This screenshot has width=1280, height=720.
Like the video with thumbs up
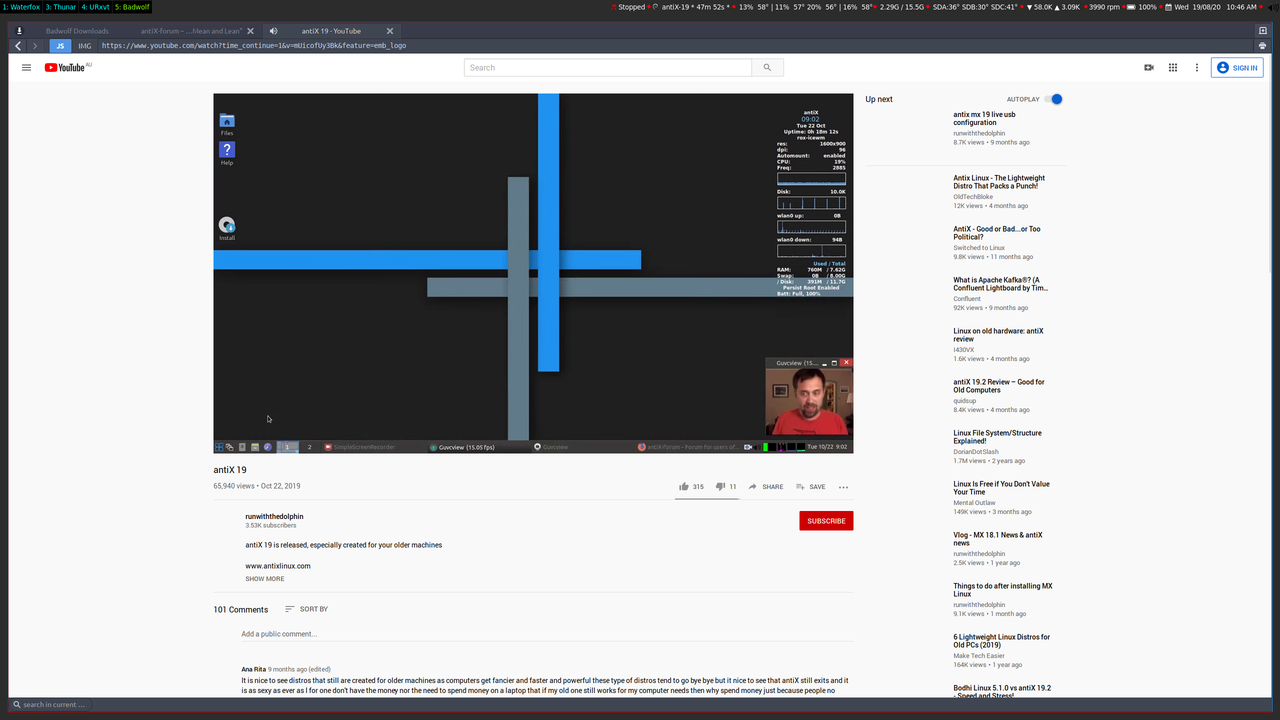tap(691, 487)
